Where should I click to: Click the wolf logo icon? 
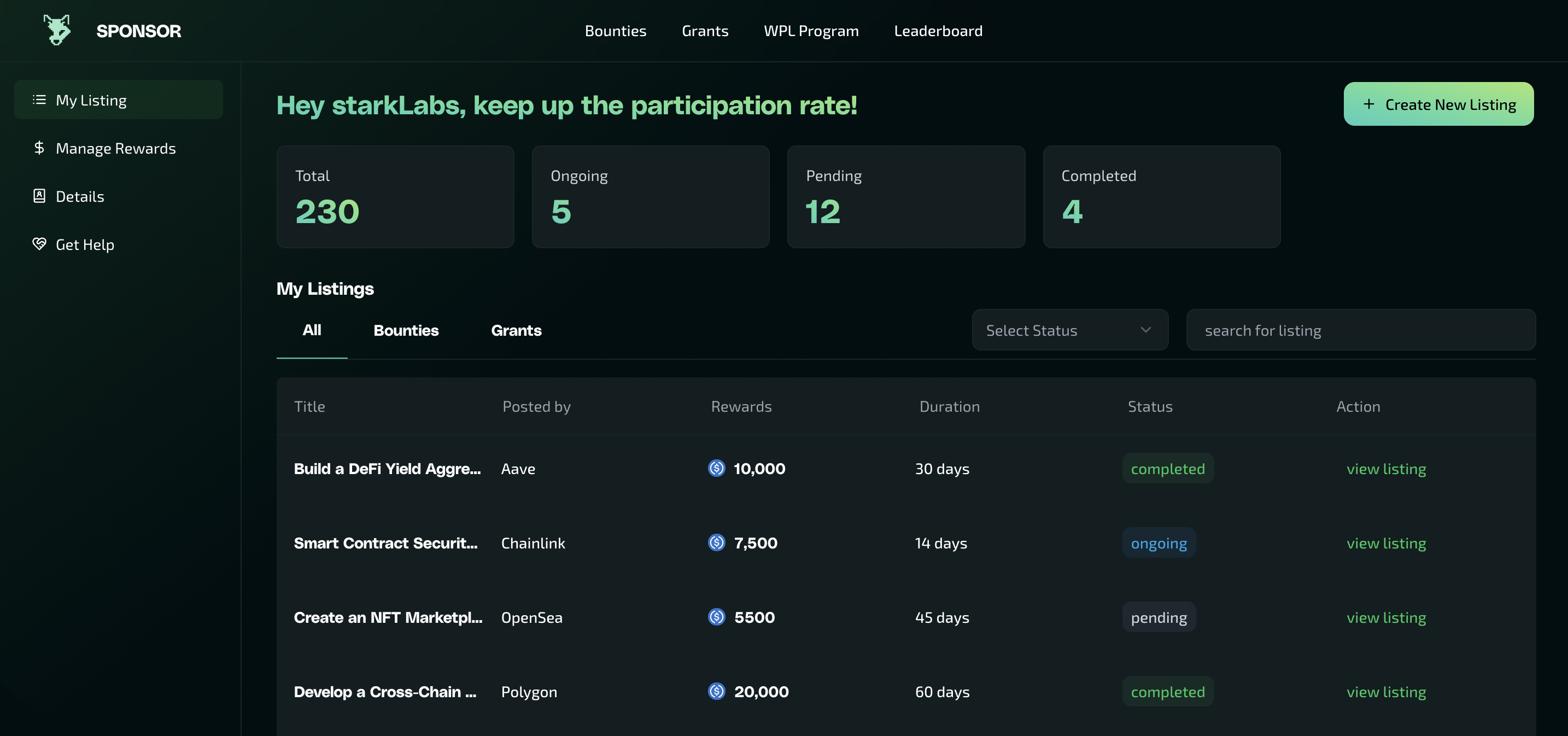tap(57, 30)
